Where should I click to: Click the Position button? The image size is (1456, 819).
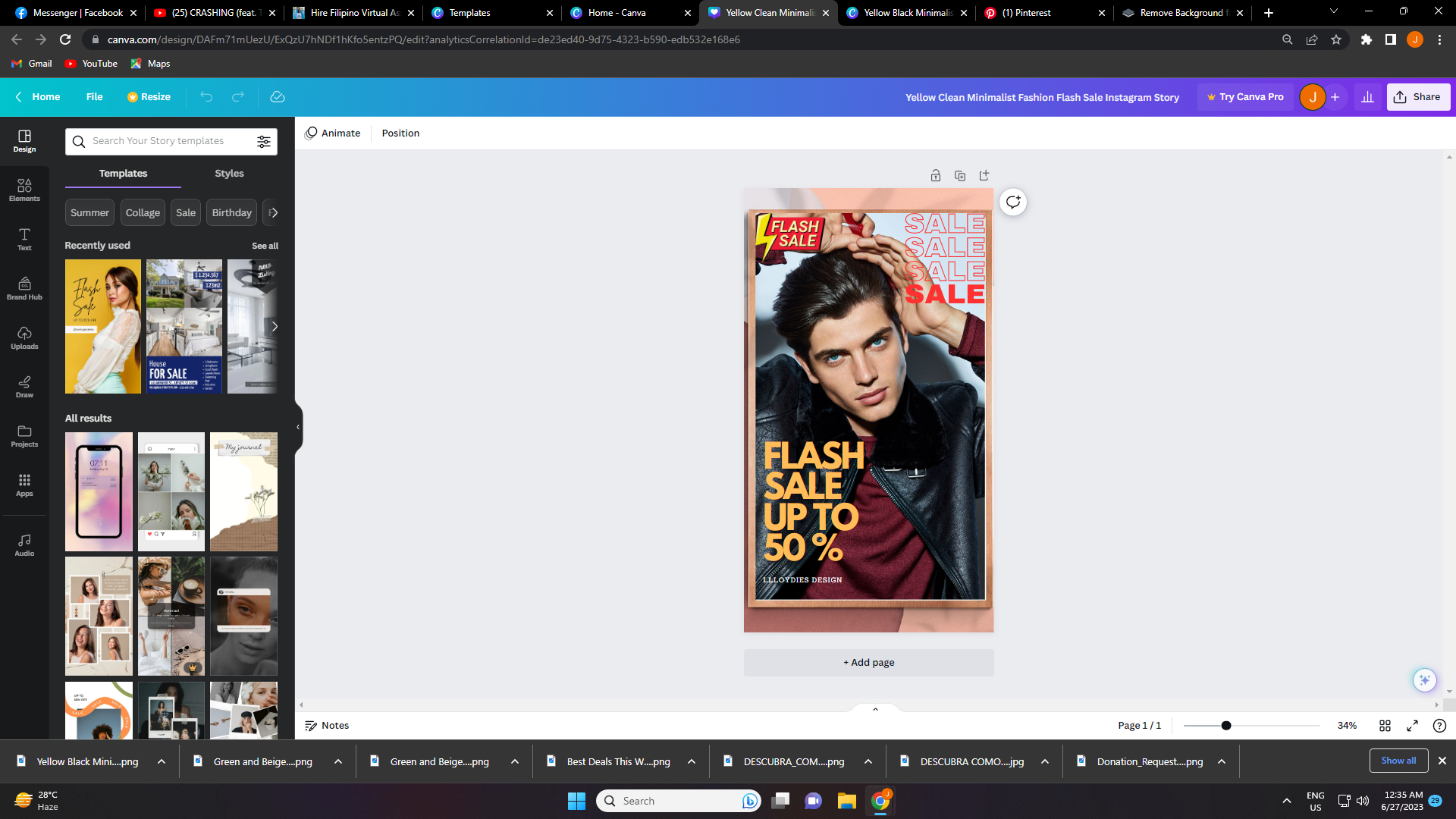[400, 133]
